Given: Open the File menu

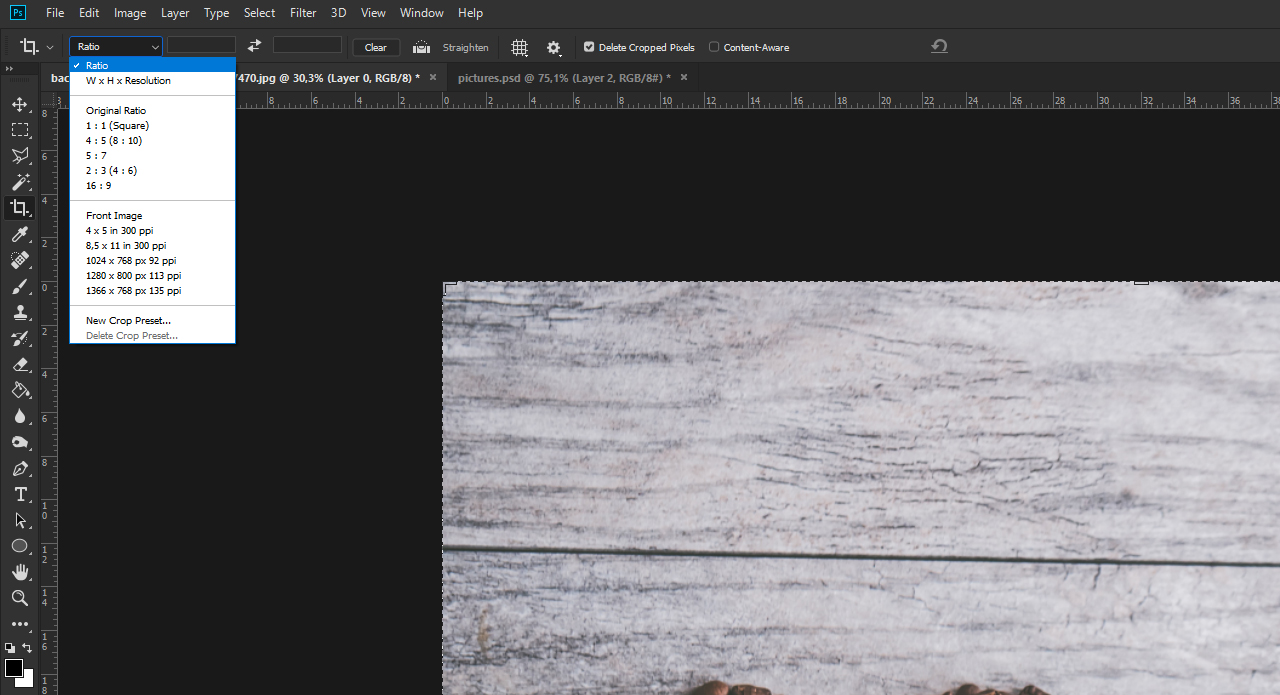Looking at the screenshot, I should click(55, 13).
